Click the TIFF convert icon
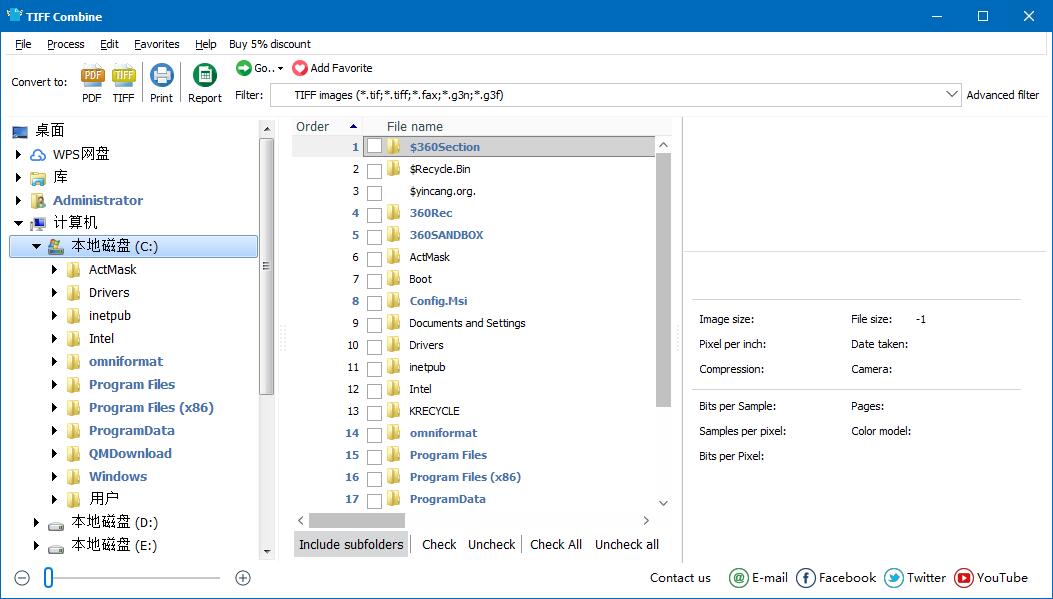This screenshot has height=599, width=1053. (x=123, y=76)
